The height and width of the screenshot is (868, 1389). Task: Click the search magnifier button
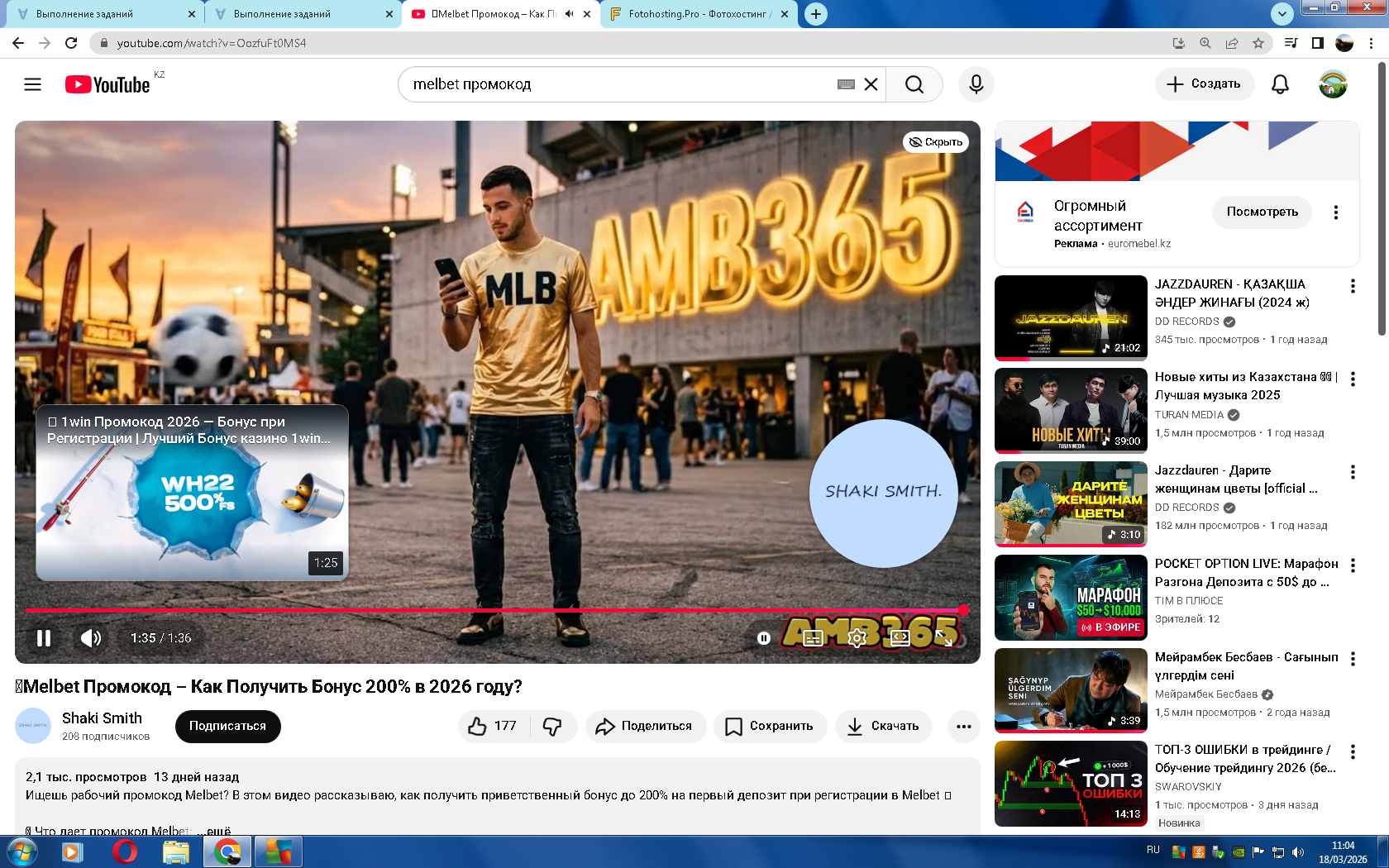click(914, 84)
